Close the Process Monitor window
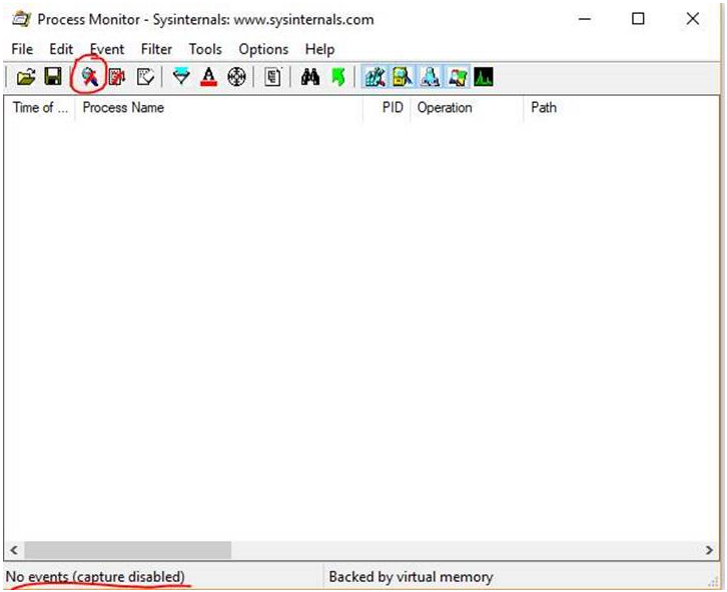The width and height of the screenshot is (727, 592). tap(693, 19)
